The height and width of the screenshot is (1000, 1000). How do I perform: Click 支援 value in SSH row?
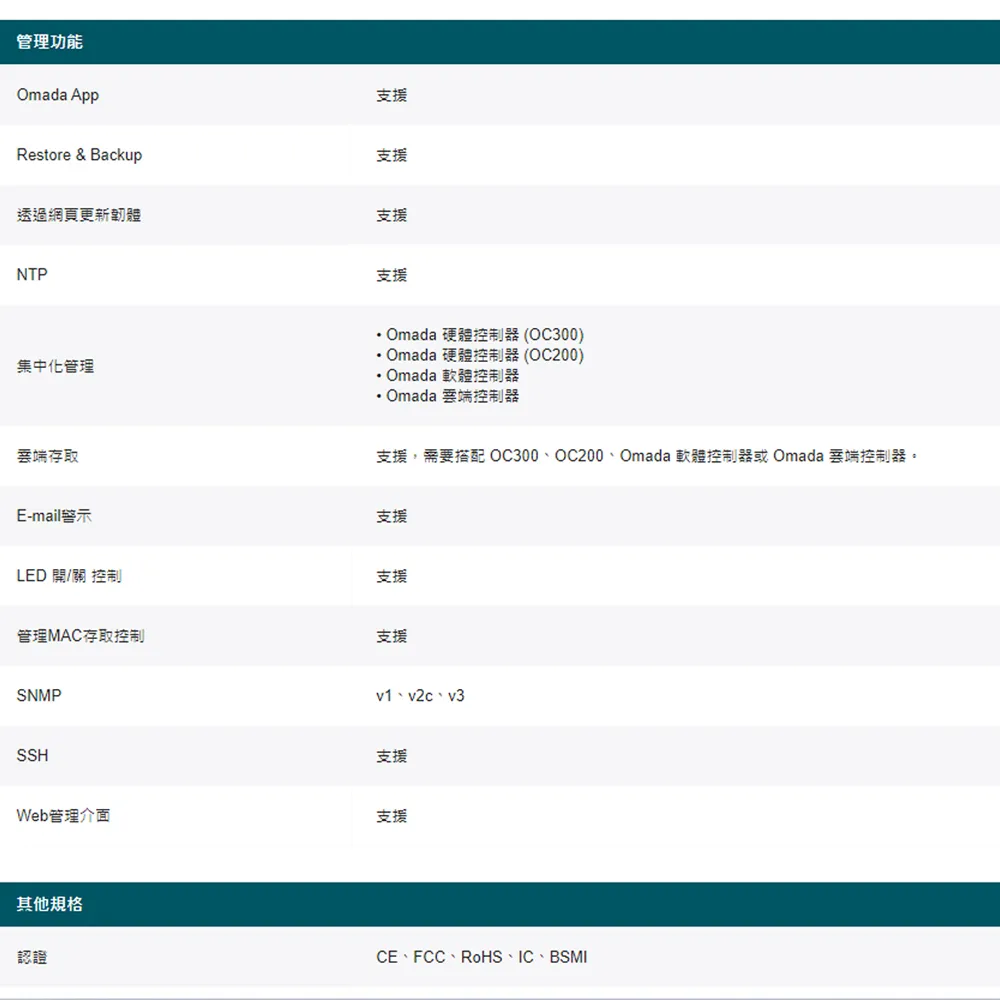tap(392, 756)
